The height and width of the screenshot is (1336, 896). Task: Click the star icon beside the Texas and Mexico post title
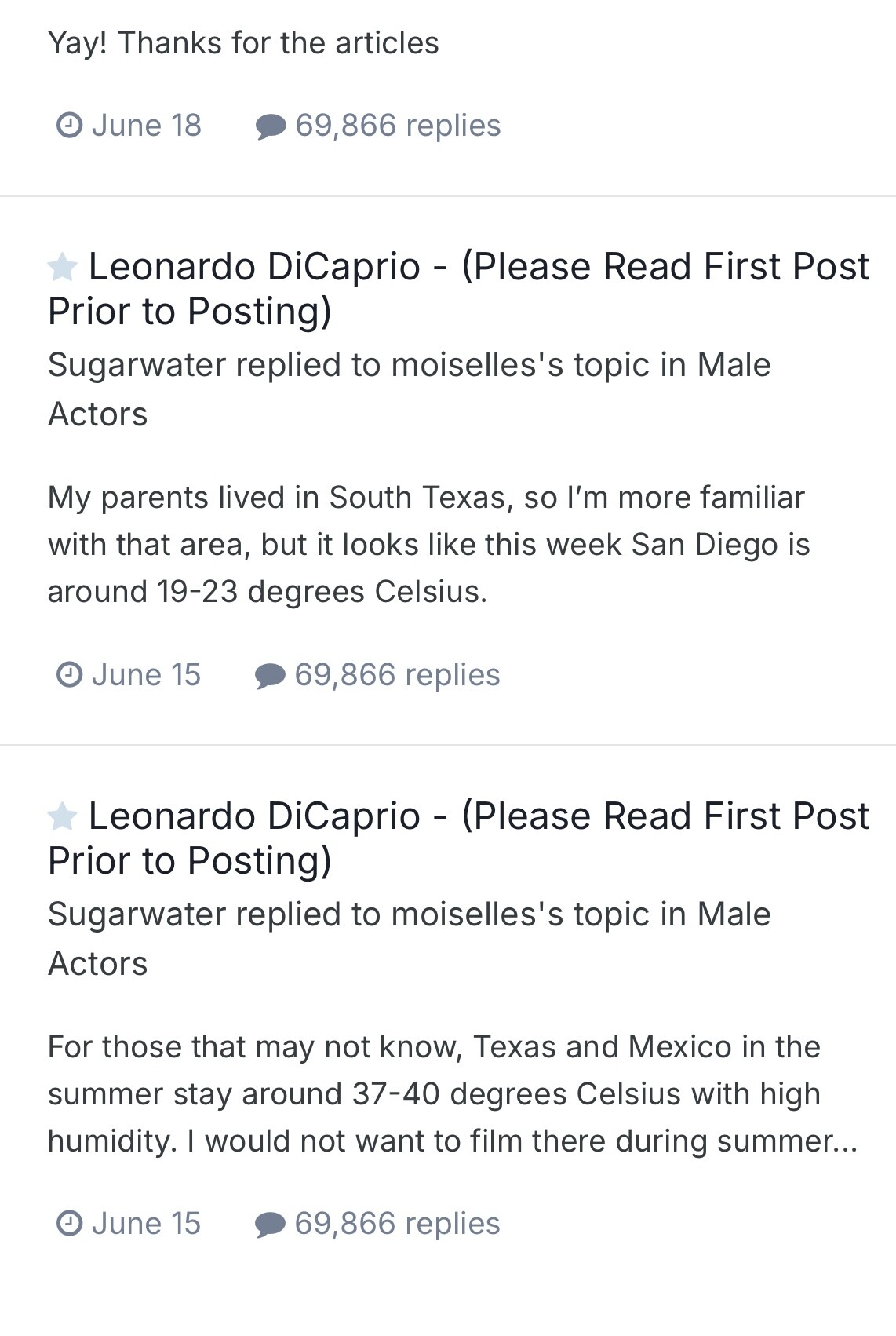pos(62,817)
